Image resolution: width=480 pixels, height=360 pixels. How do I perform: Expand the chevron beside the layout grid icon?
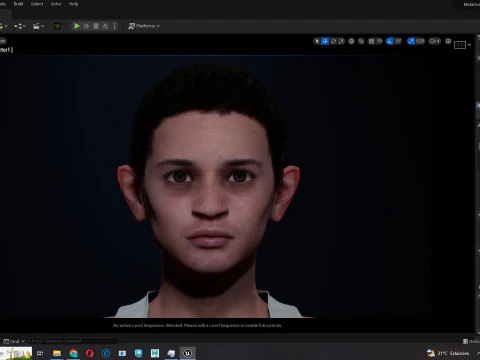pos(469,45)
